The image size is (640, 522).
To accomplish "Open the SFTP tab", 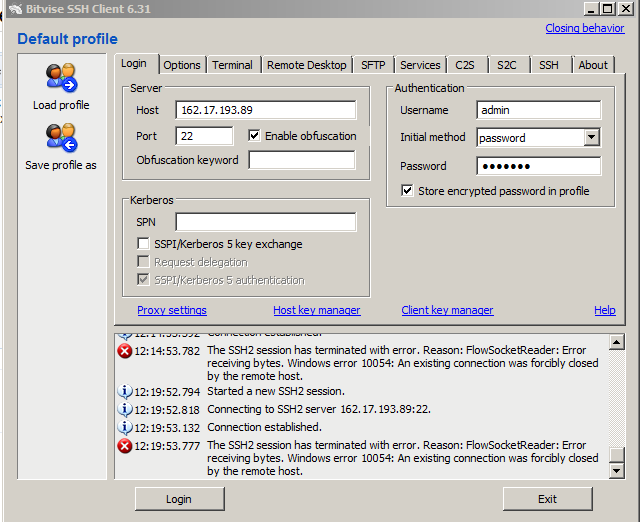I will (x=373, y=65).
